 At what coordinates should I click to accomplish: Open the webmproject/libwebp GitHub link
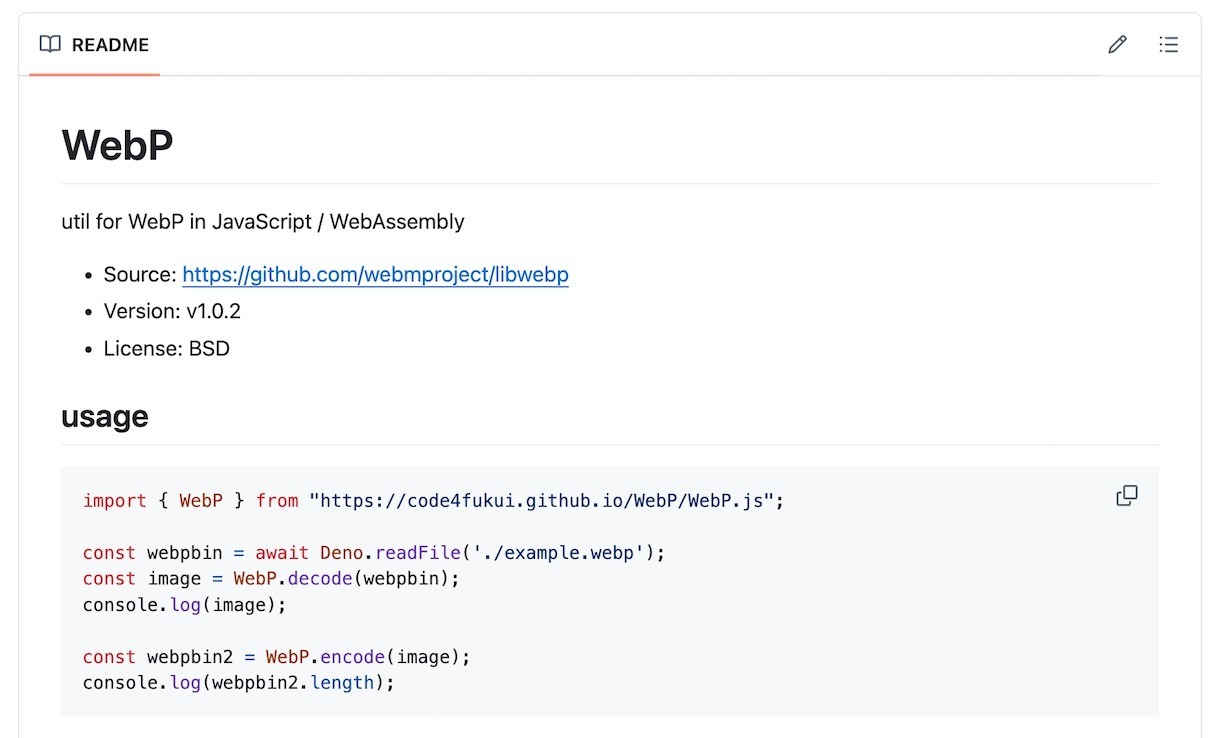coord(375,275)
